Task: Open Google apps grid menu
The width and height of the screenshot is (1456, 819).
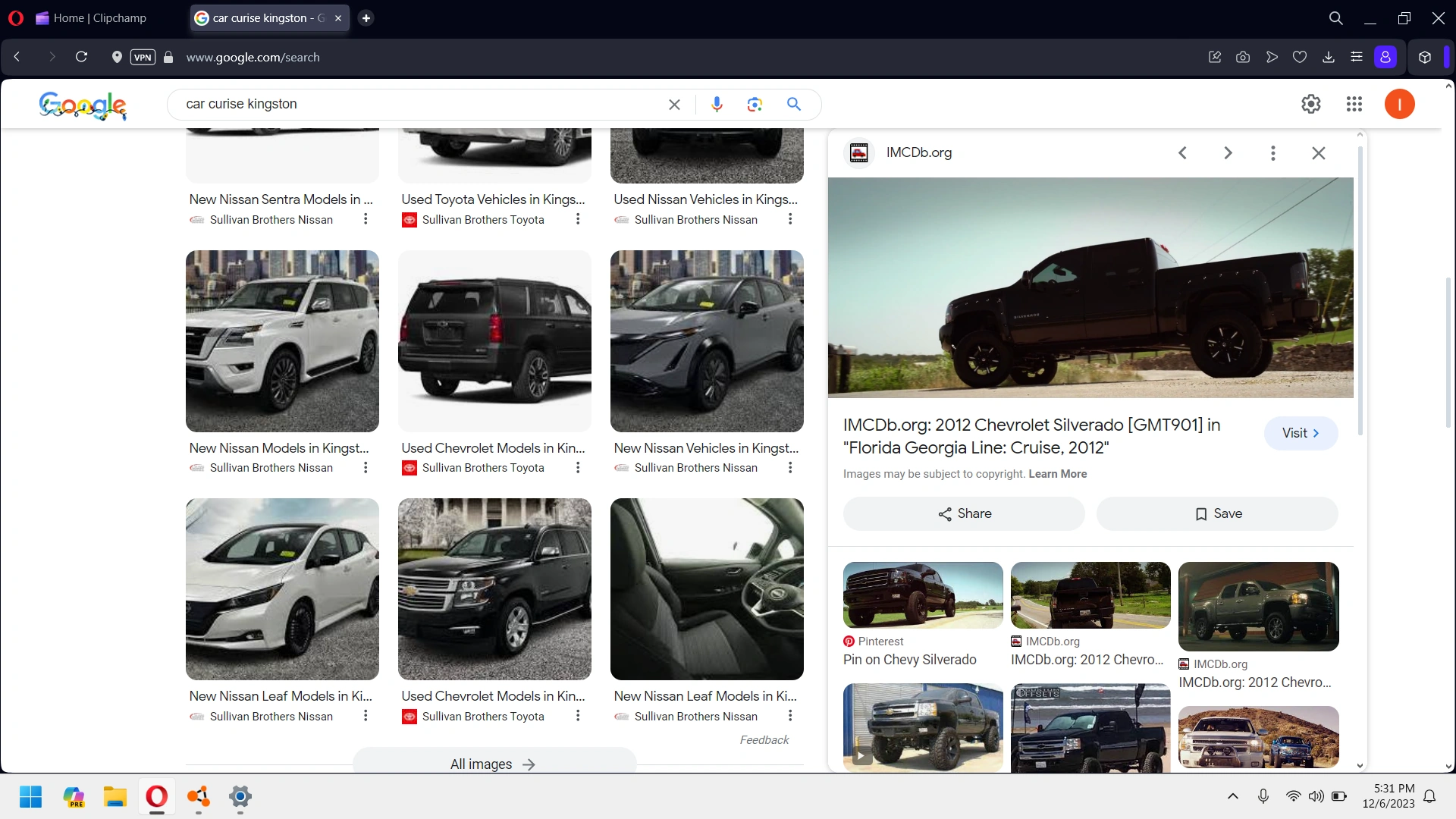Action: pos(1354,104)
